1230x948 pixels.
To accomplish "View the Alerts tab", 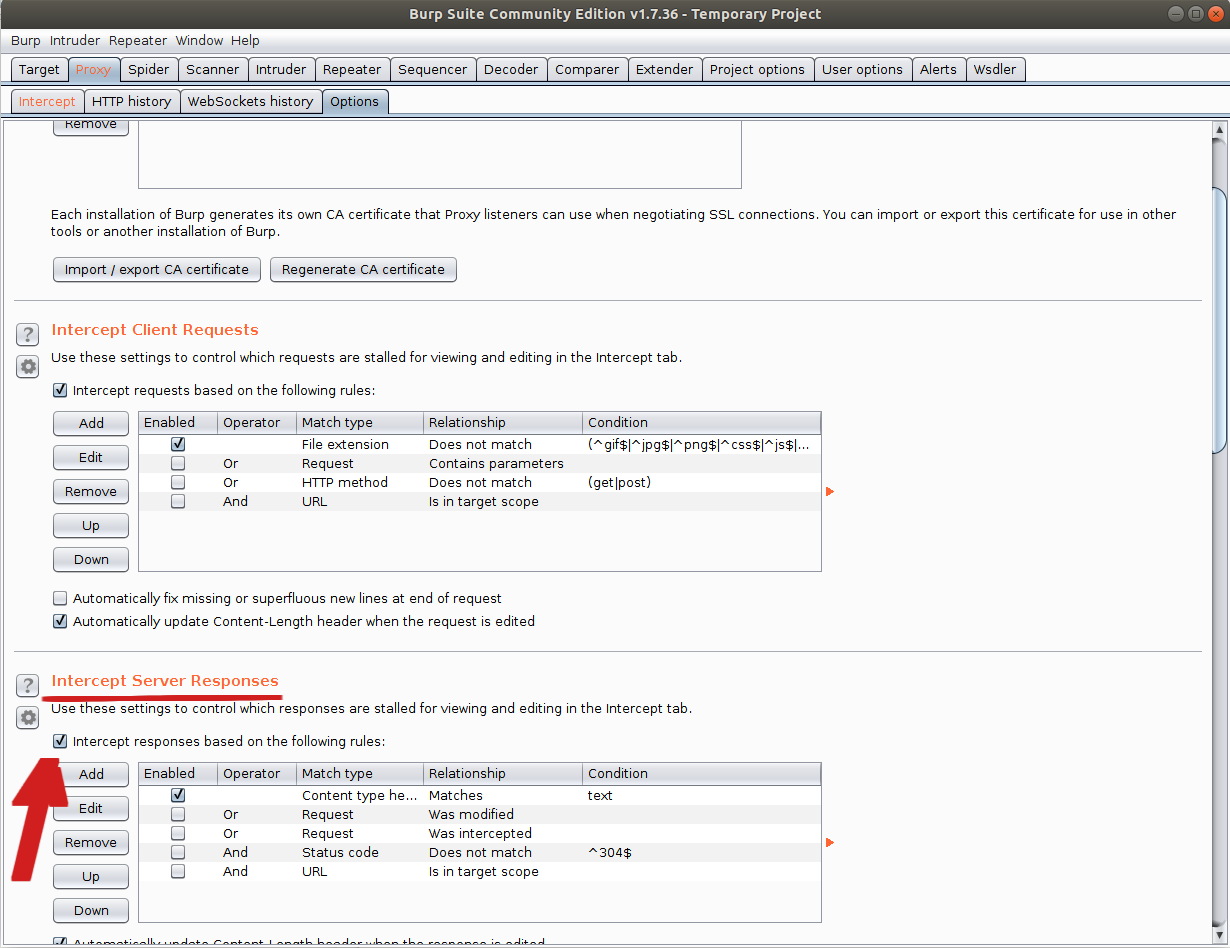I will pyautogui.click(x=938, y=70).
